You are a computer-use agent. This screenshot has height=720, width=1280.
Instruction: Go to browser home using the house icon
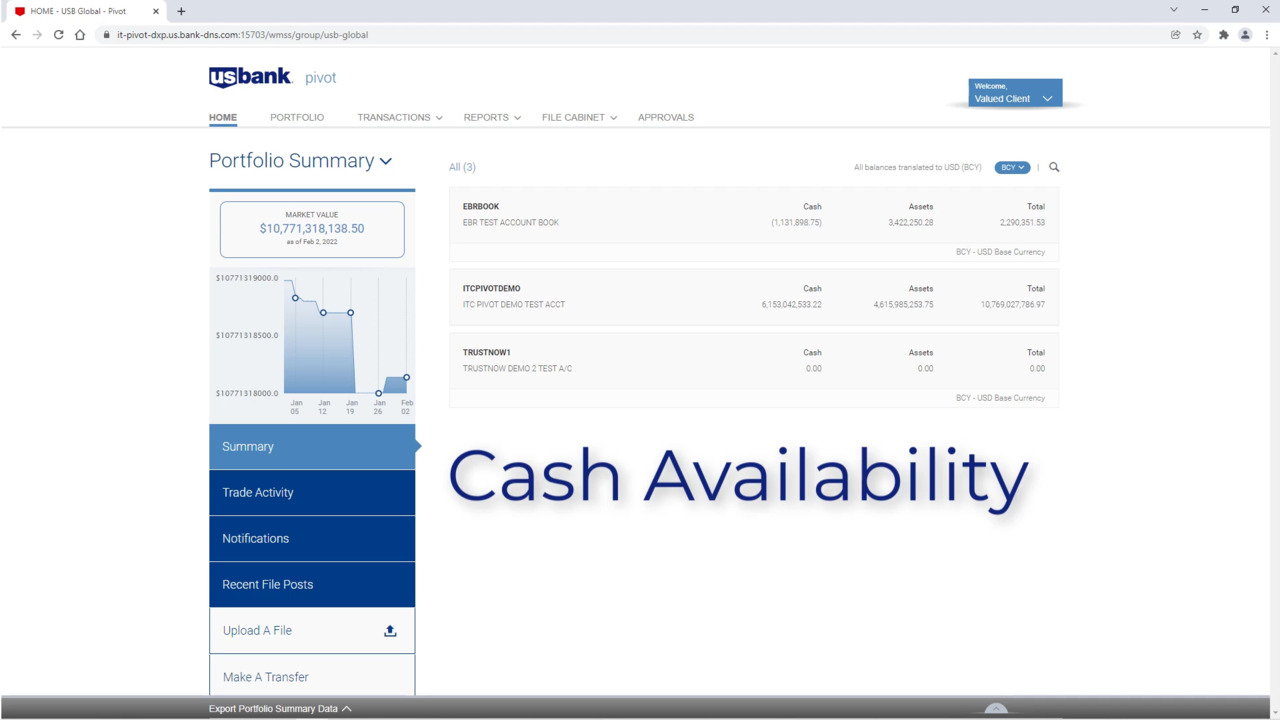click(80, 35)
